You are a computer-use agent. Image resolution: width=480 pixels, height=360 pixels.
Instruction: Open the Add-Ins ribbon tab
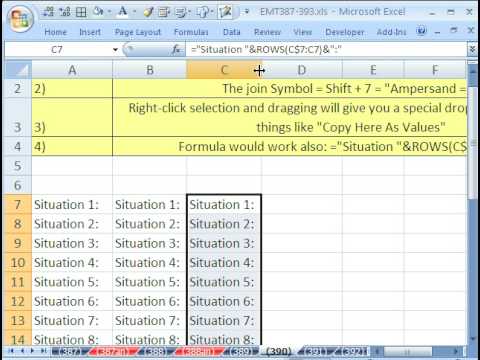[x=391, y=32]
